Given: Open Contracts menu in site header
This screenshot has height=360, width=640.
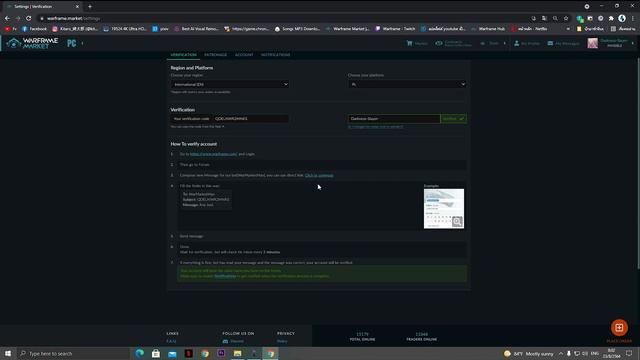Looking at the screenshot, I should 453,43.
